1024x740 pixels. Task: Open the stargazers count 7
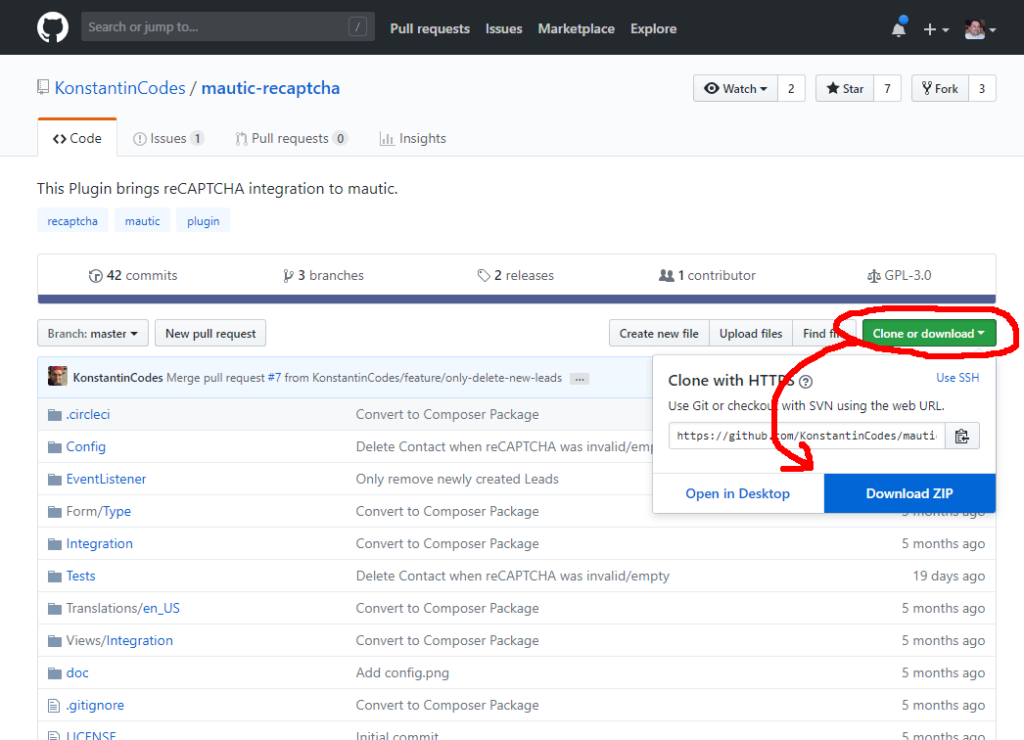887,89
